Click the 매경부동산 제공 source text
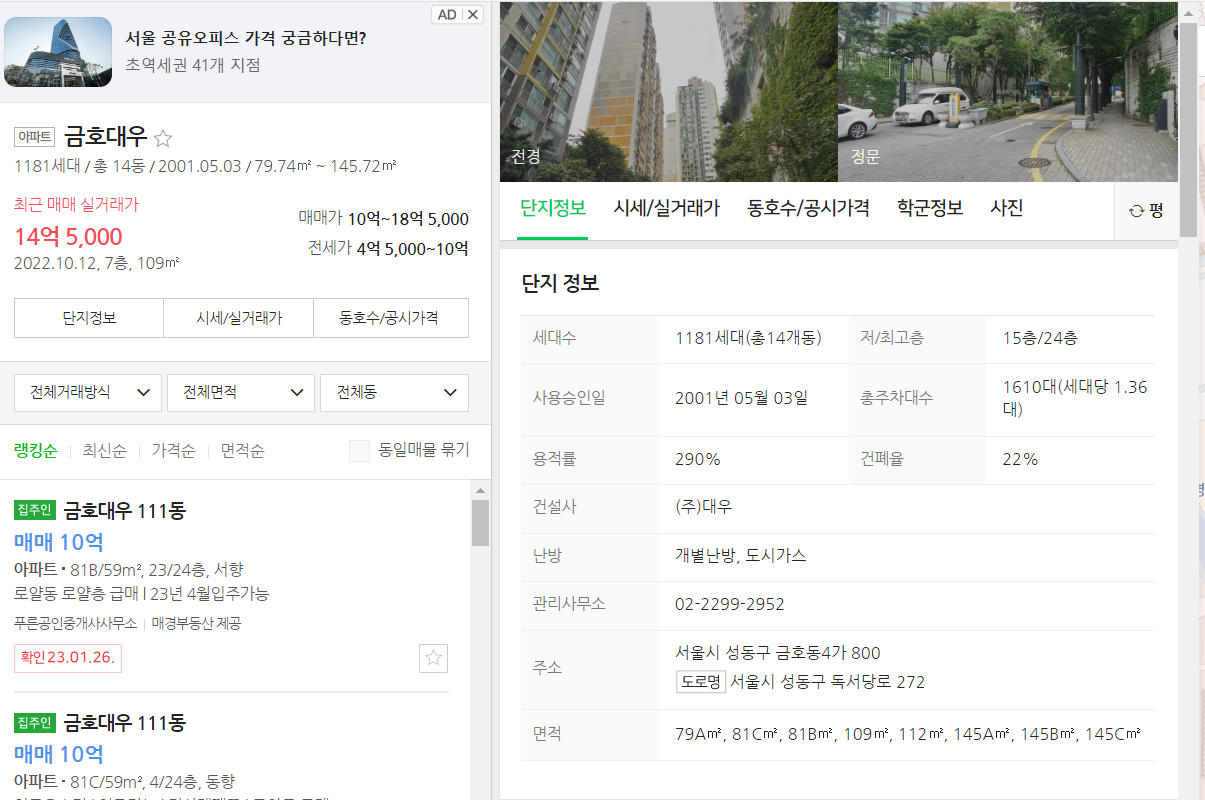The image size is (1205, 800). coord(197,623)
